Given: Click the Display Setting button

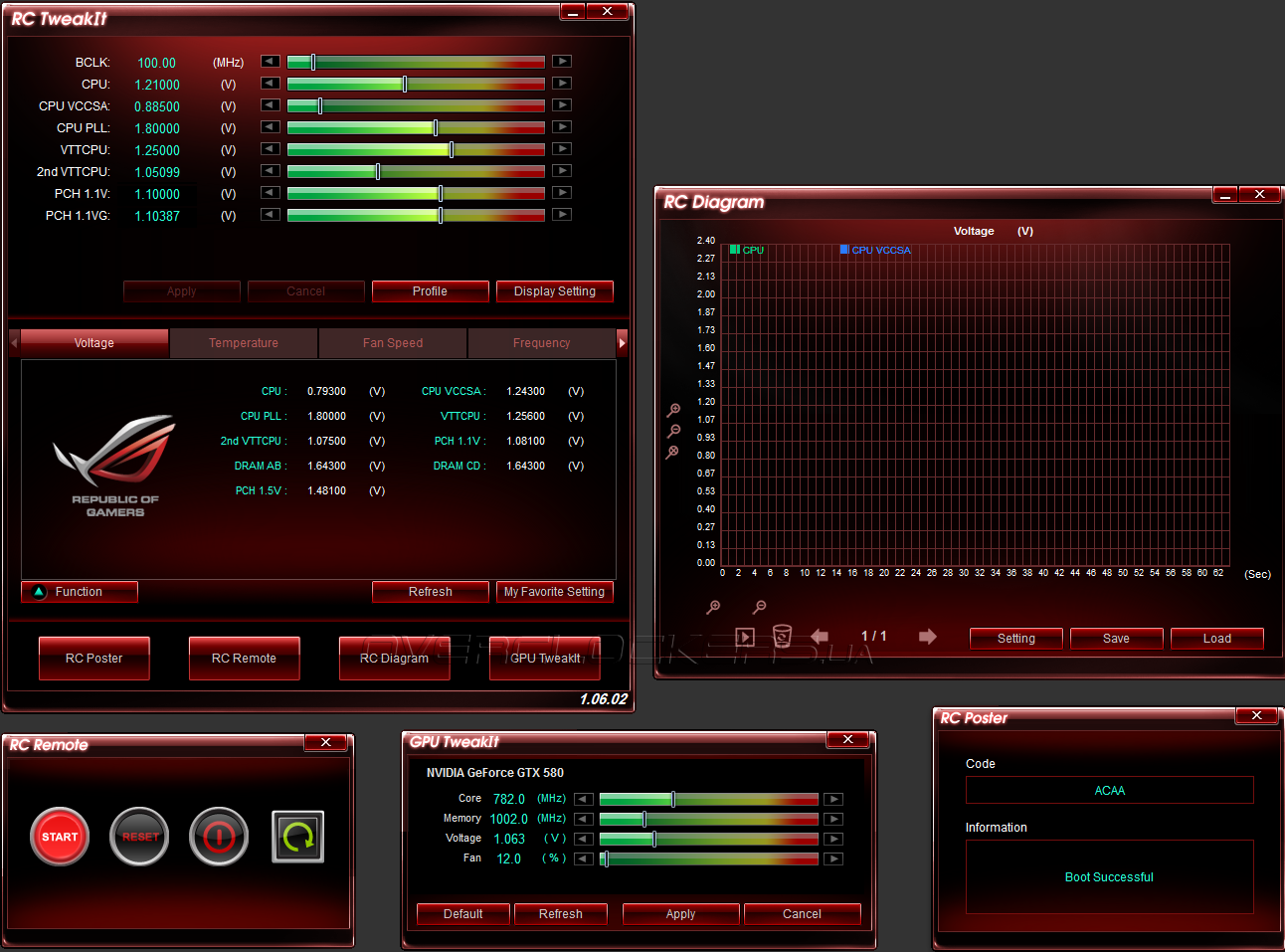Looking at the screenshot, I should tap(555, 291).
